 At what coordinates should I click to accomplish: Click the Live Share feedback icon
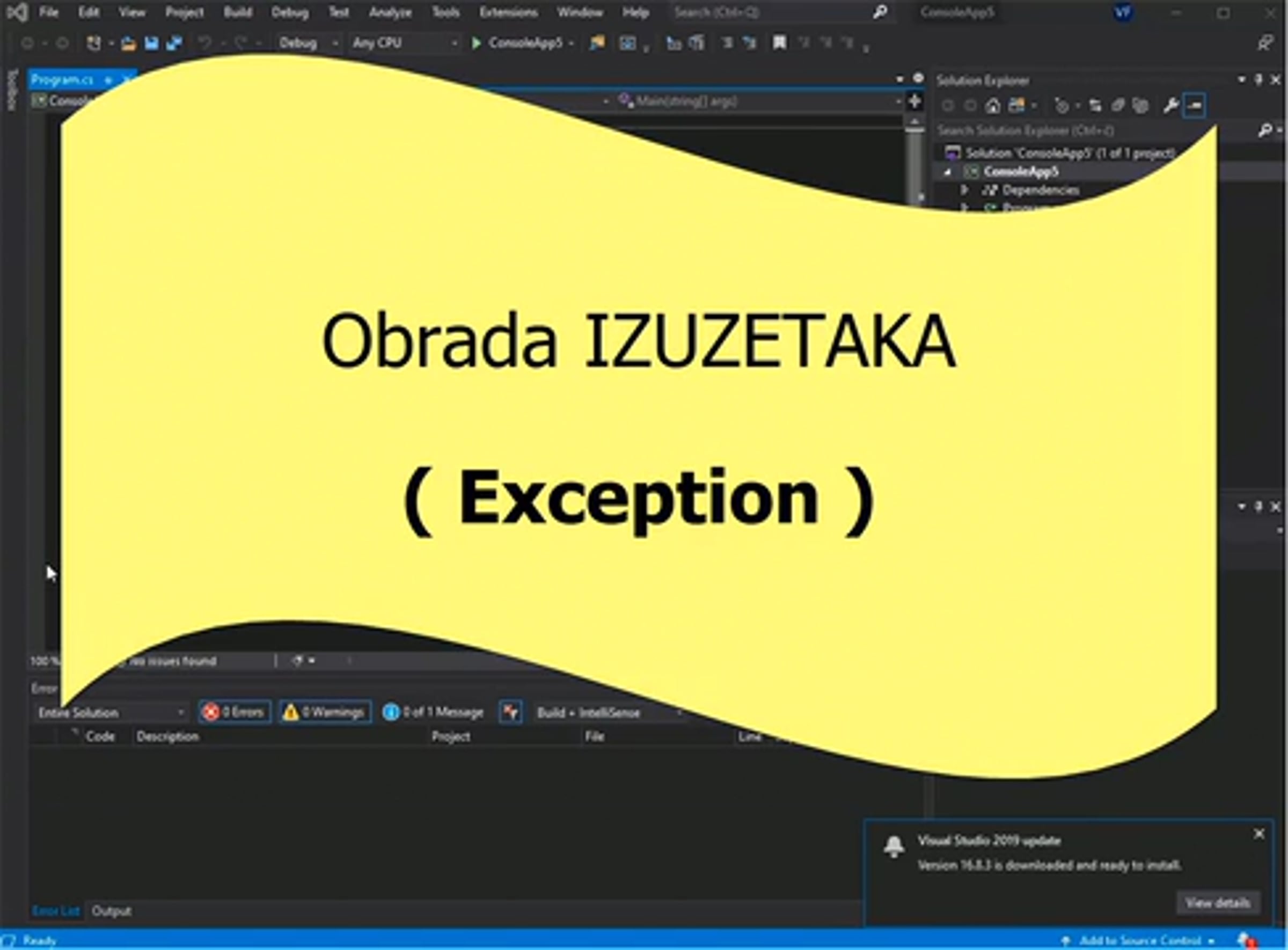tap(1264, 43)
